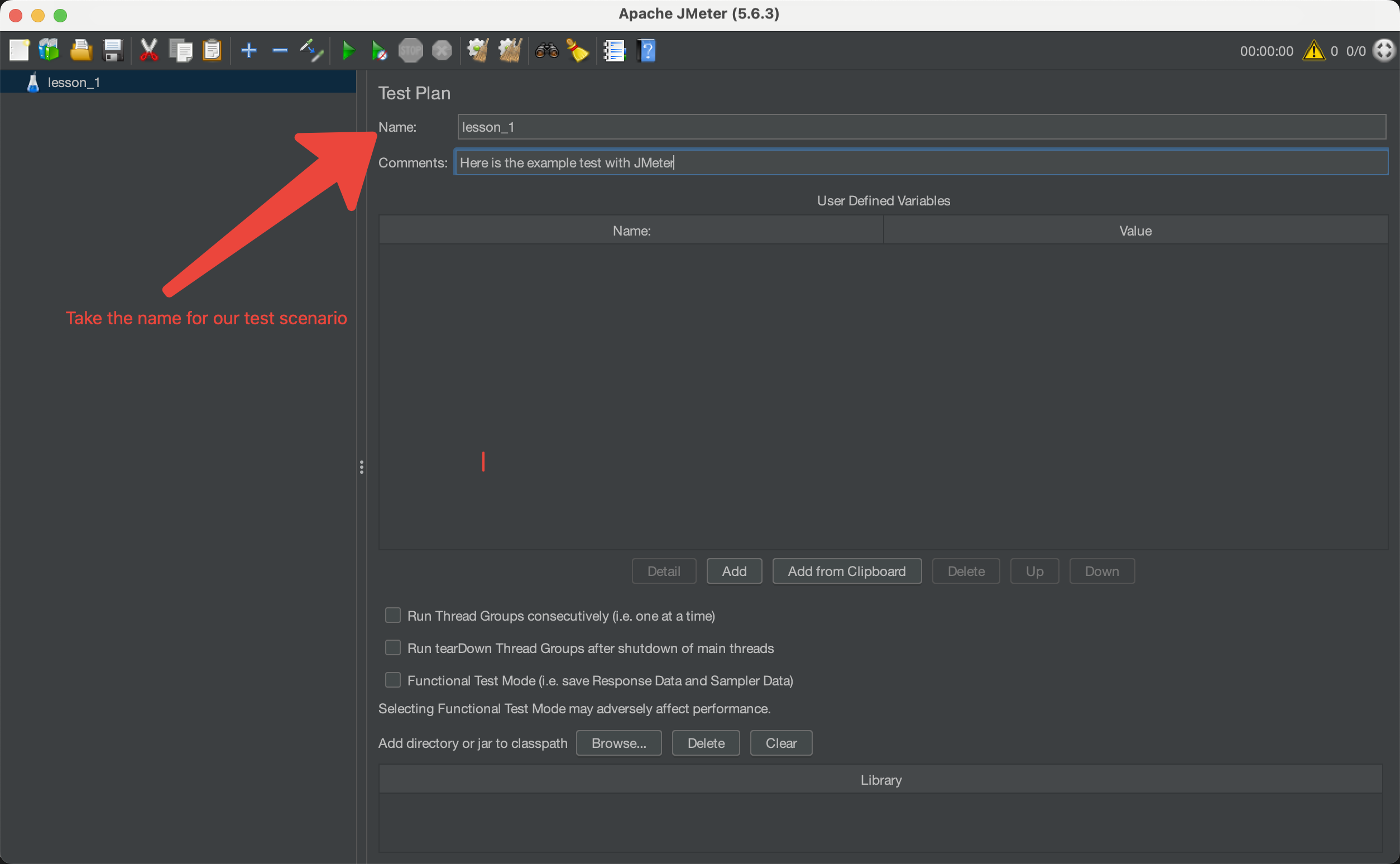Viewport: 1400px width, 864px height.
Task: Click the classpath Clear button
Action: [x=781, y=743]
